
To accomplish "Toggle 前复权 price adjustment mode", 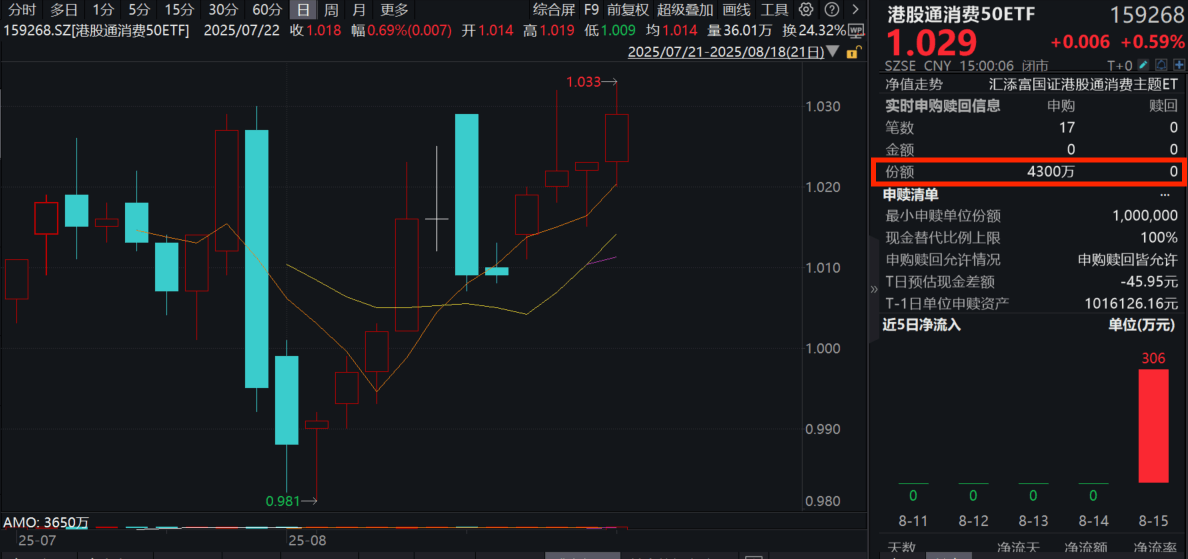I will (627, 9).
